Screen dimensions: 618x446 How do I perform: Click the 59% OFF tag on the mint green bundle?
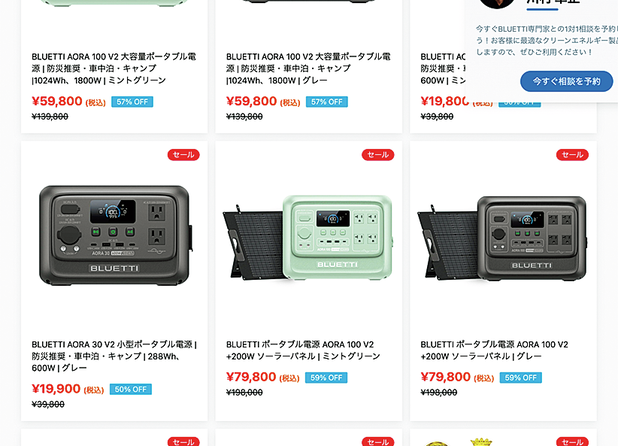pyautogui.click(x=326, y=377)
